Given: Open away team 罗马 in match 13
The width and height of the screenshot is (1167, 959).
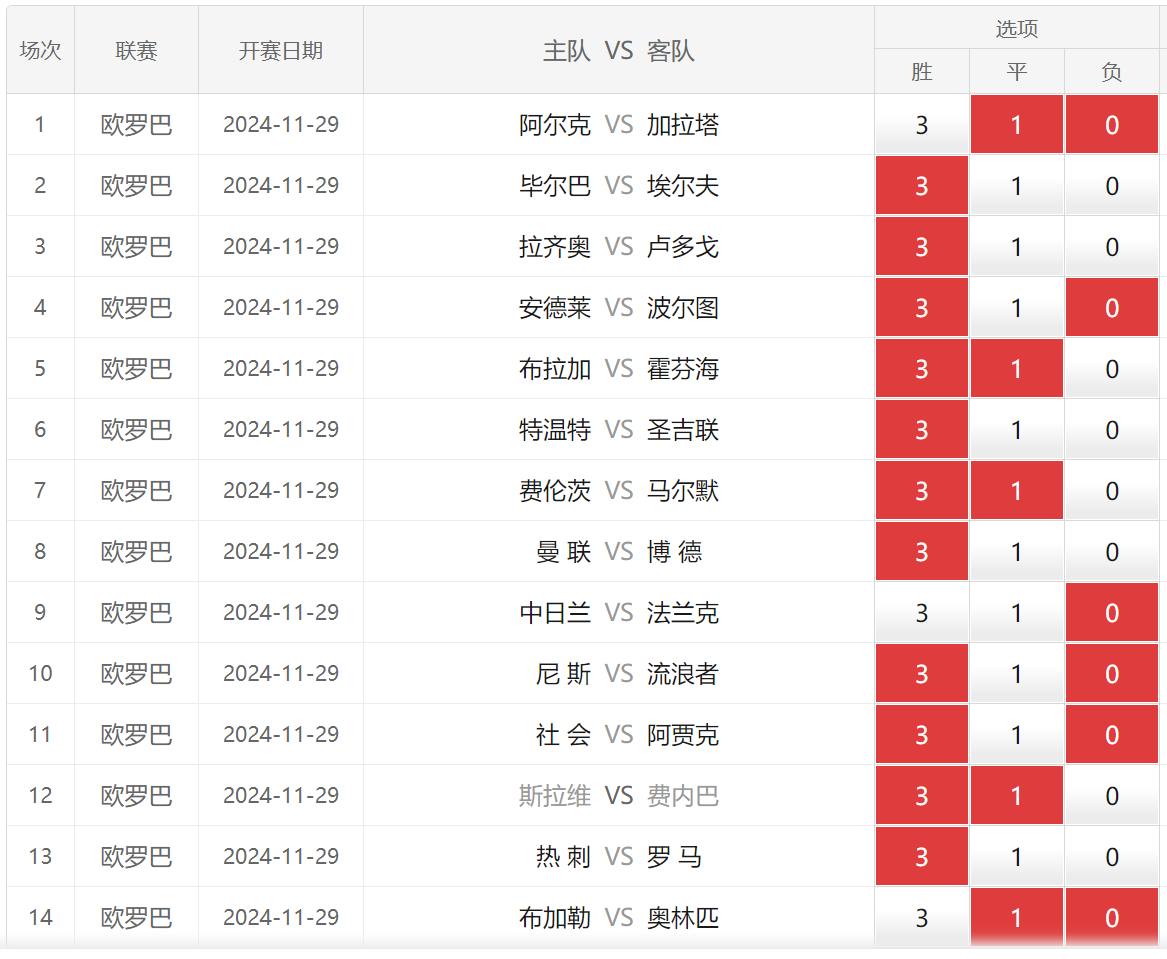Looking at the screenshot, I should 674,857.
